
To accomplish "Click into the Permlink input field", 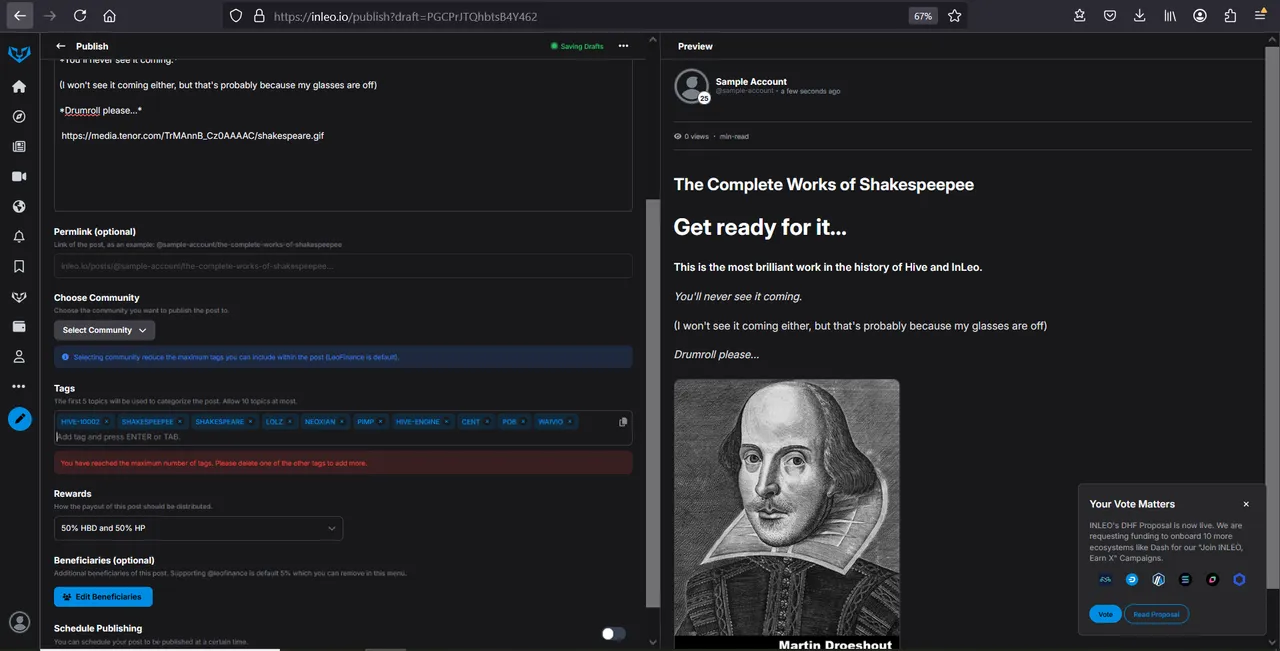I will [x=343, y=266].
